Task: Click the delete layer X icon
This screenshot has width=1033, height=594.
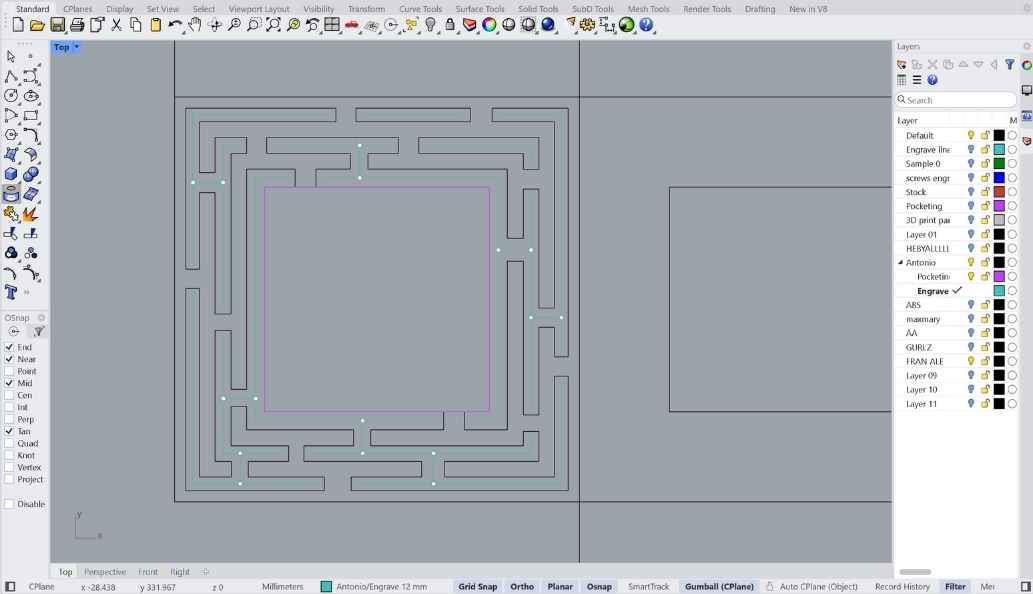Action: pyautogui.click(x=932, y=64)
